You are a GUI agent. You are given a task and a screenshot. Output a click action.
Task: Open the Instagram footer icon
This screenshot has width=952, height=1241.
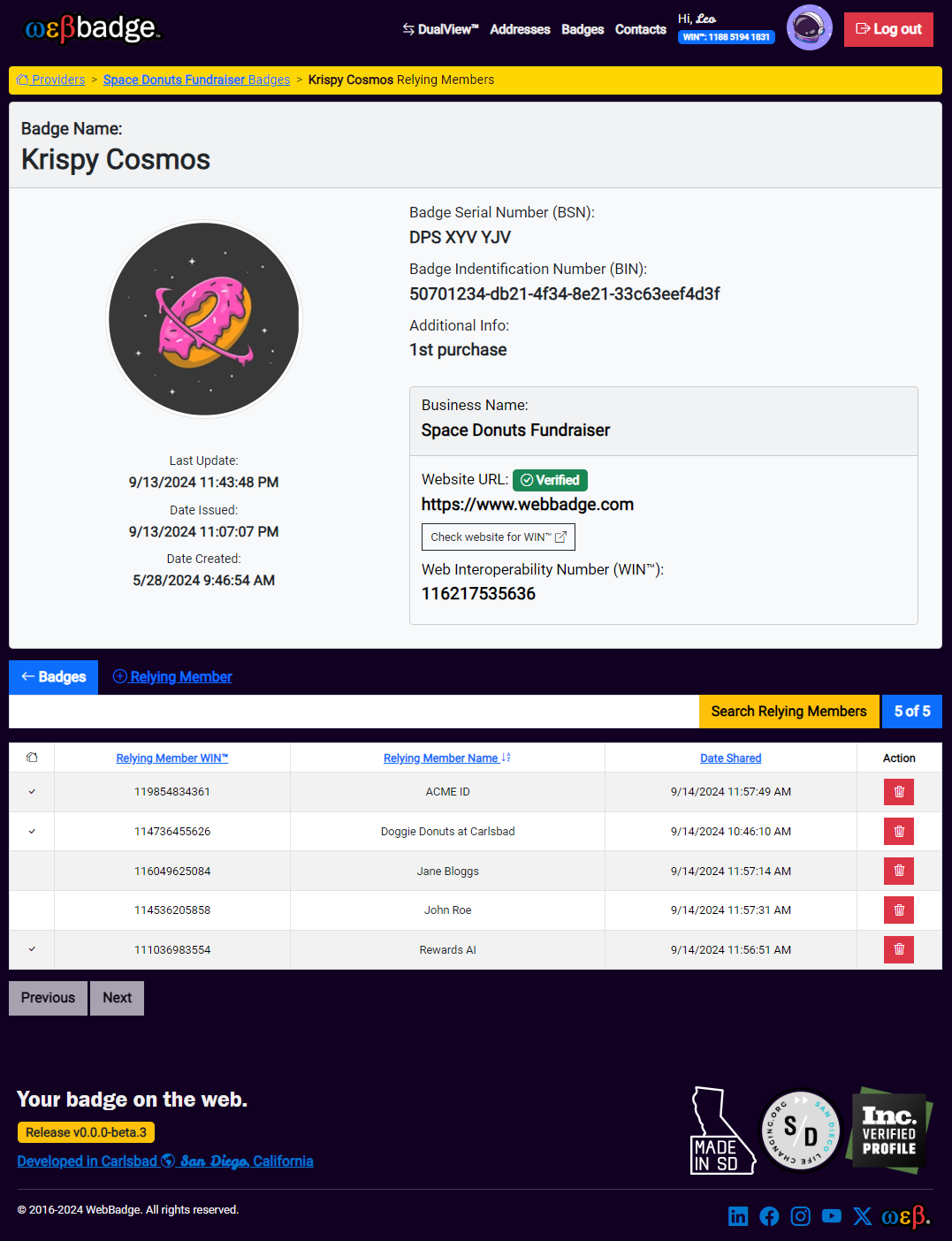tap(800, 1216)
